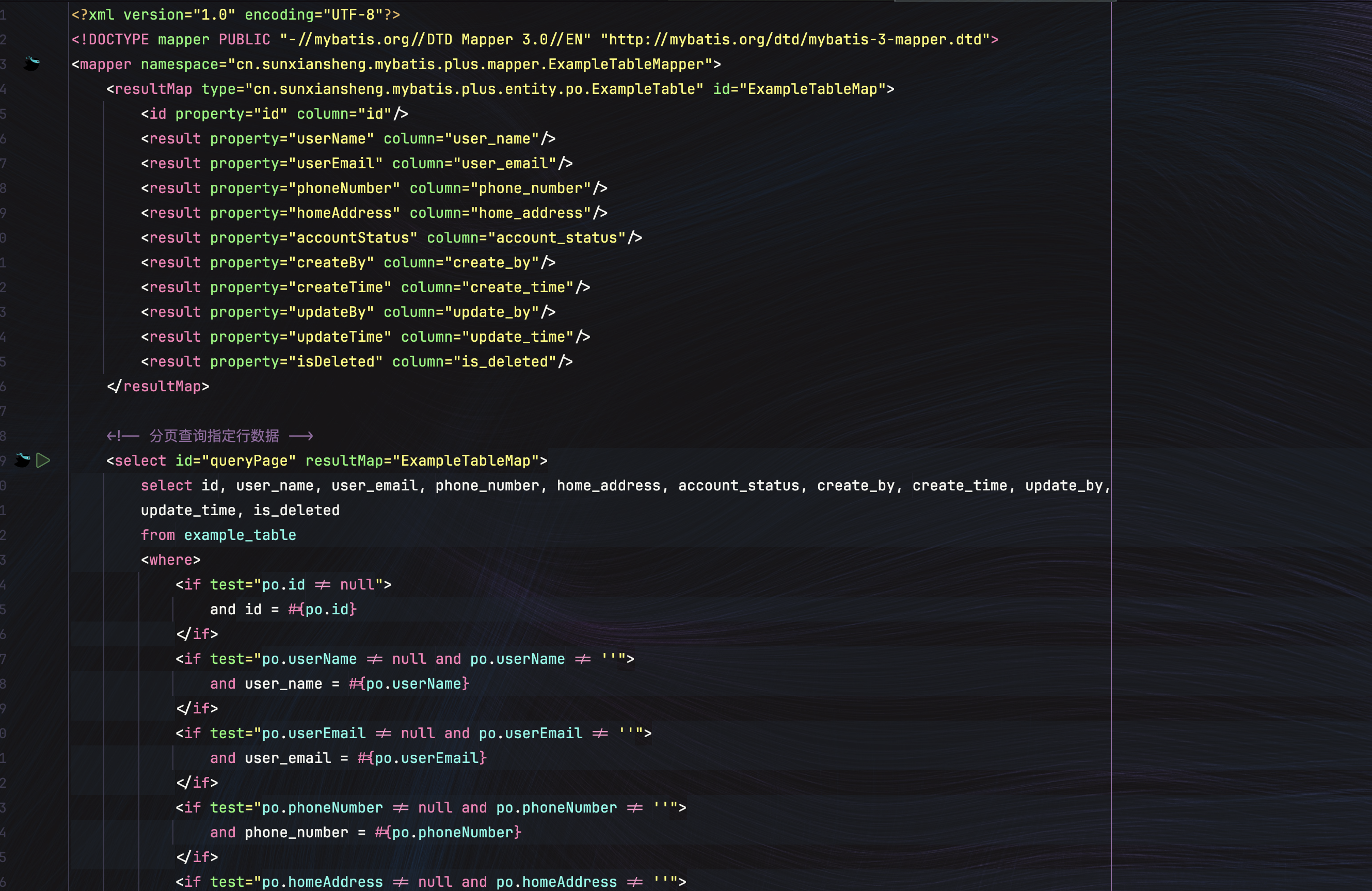Click the opening <where> tag
1372x891 pixels.
[x=171, y=560]
